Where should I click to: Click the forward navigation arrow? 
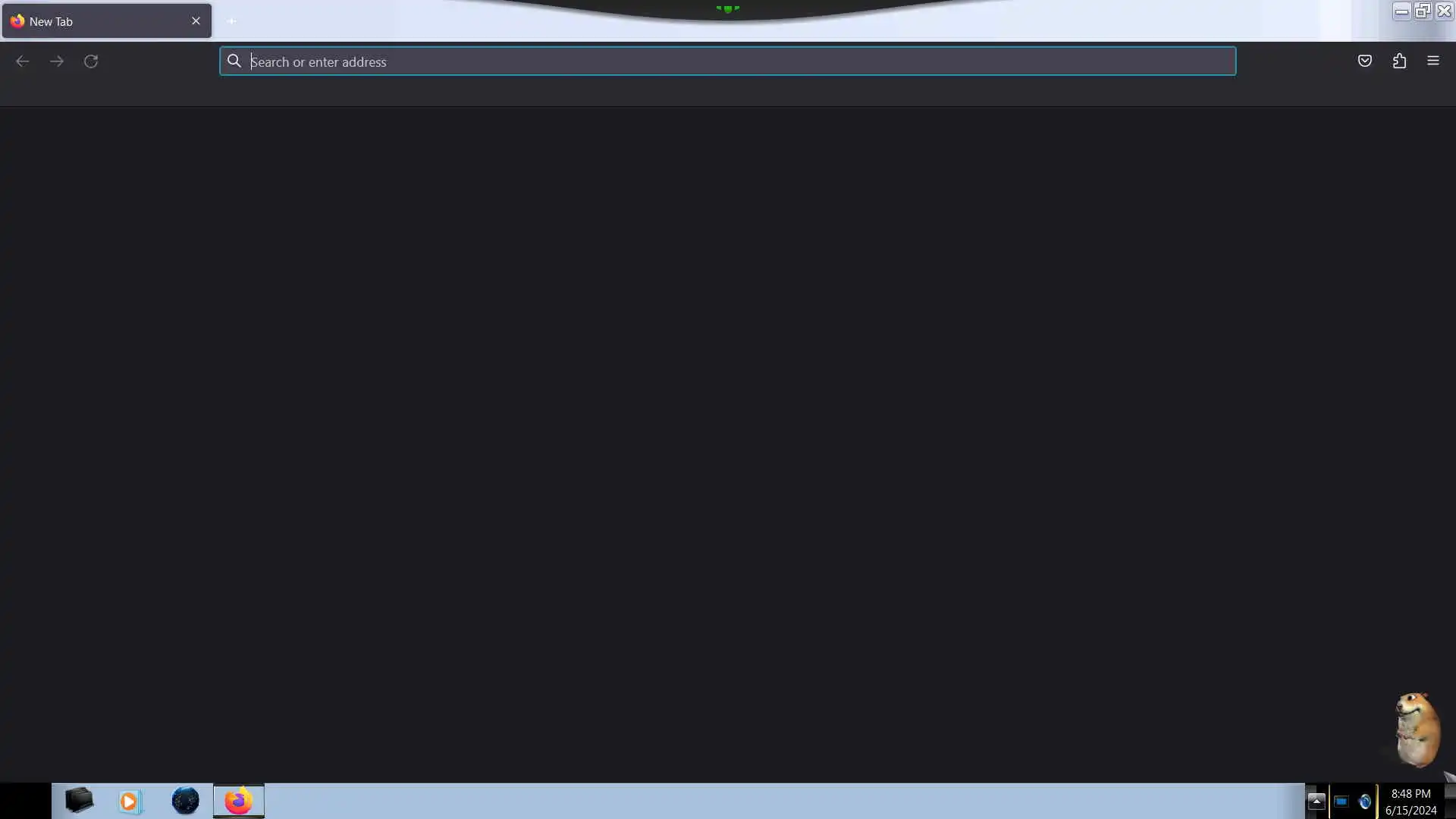(57, 61)
